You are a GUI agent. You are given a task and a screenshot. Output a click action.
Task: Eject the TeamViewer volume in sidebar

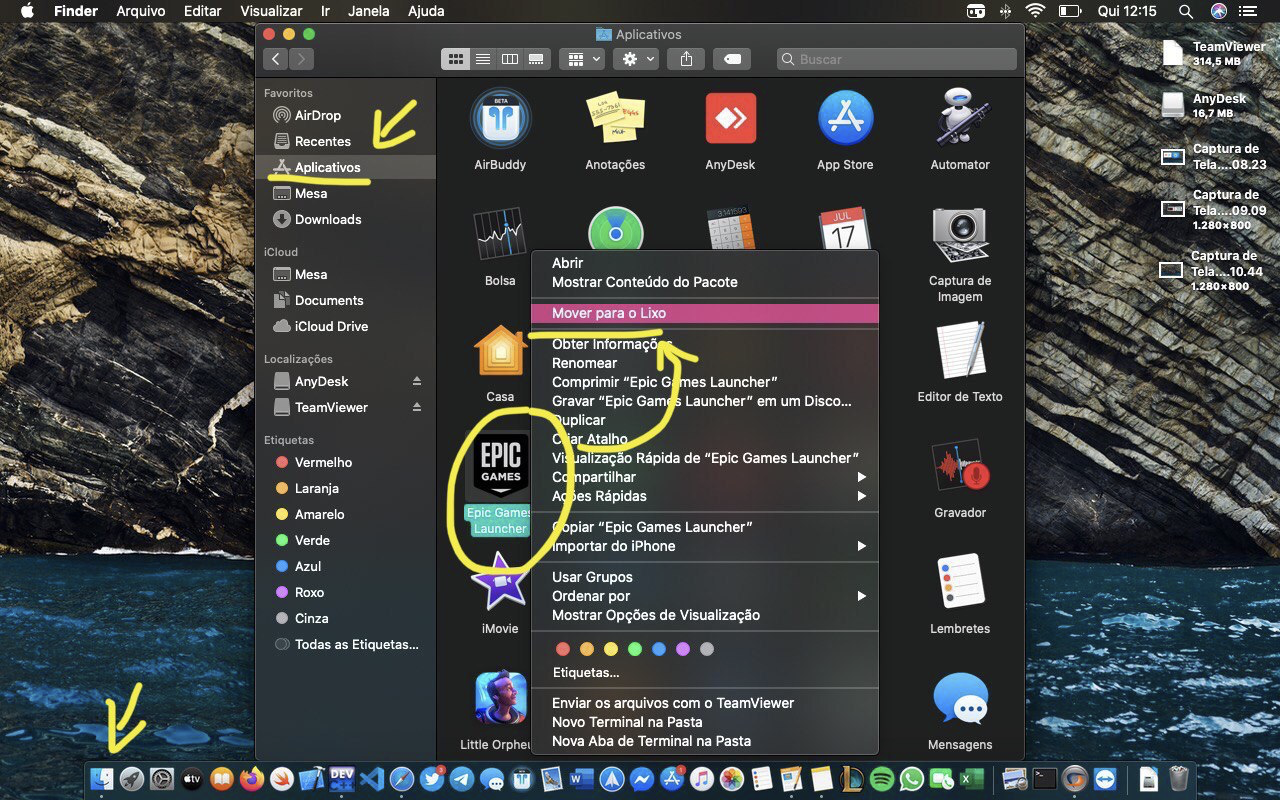417,408
